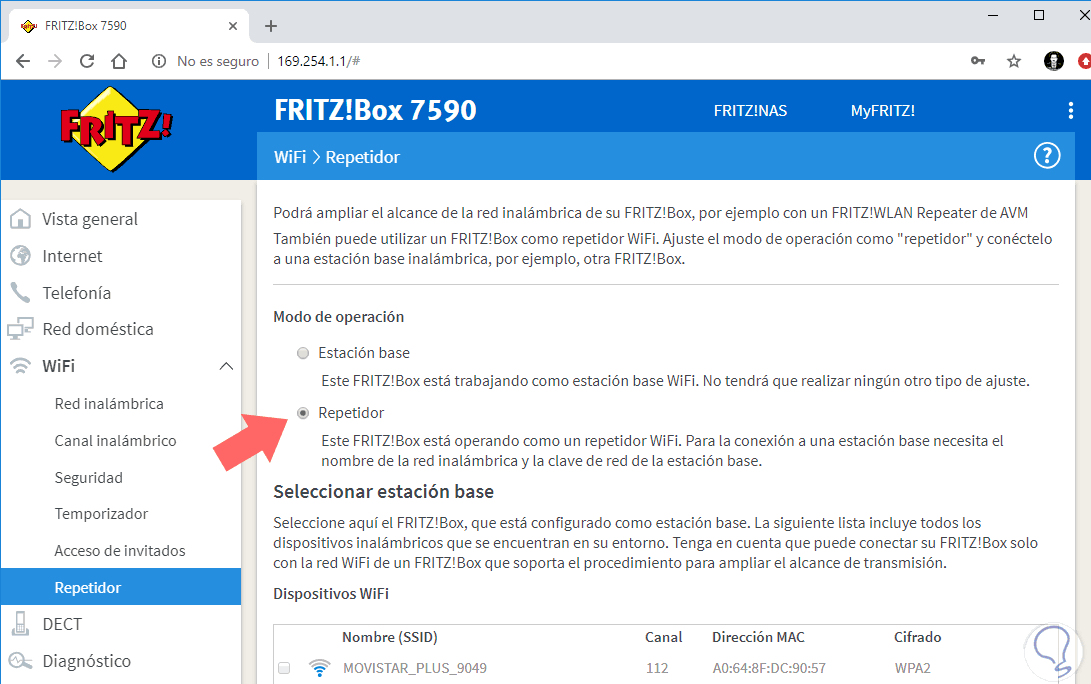Click the Red doméstica computers icon

pos(20,328)
